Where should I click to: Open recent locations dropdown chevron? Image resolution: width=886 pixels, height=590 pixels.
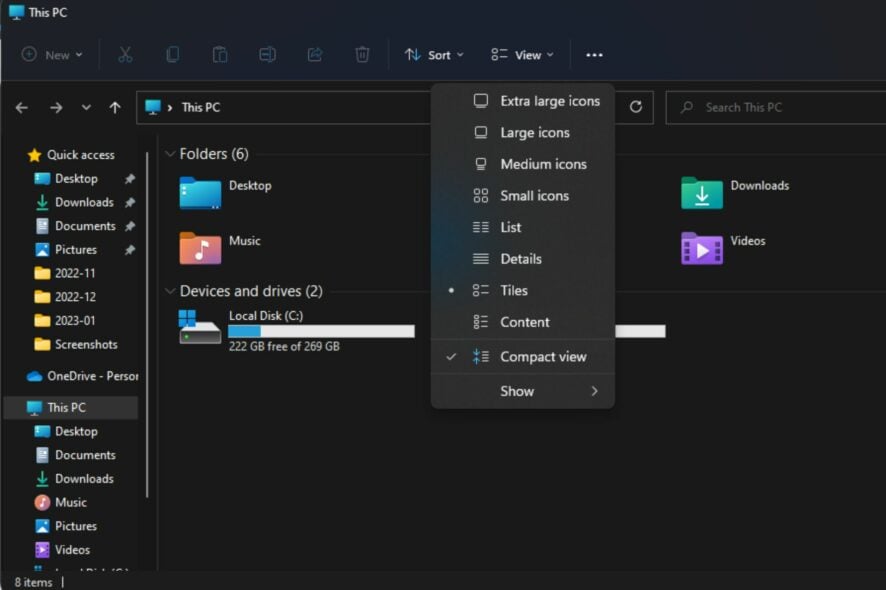click(86, 107)
